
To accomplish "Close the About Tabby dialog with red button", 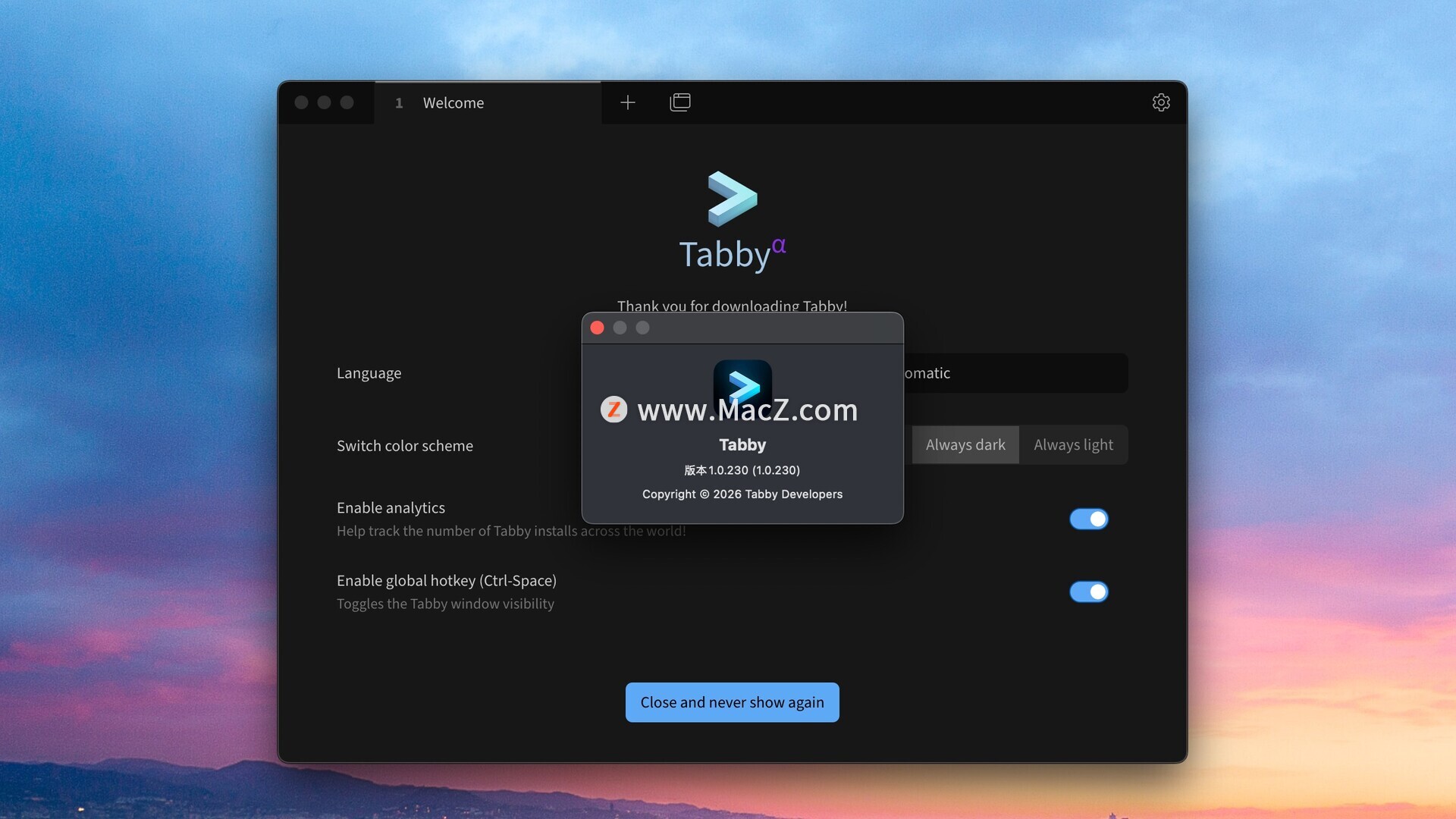I will coord(598,328).
